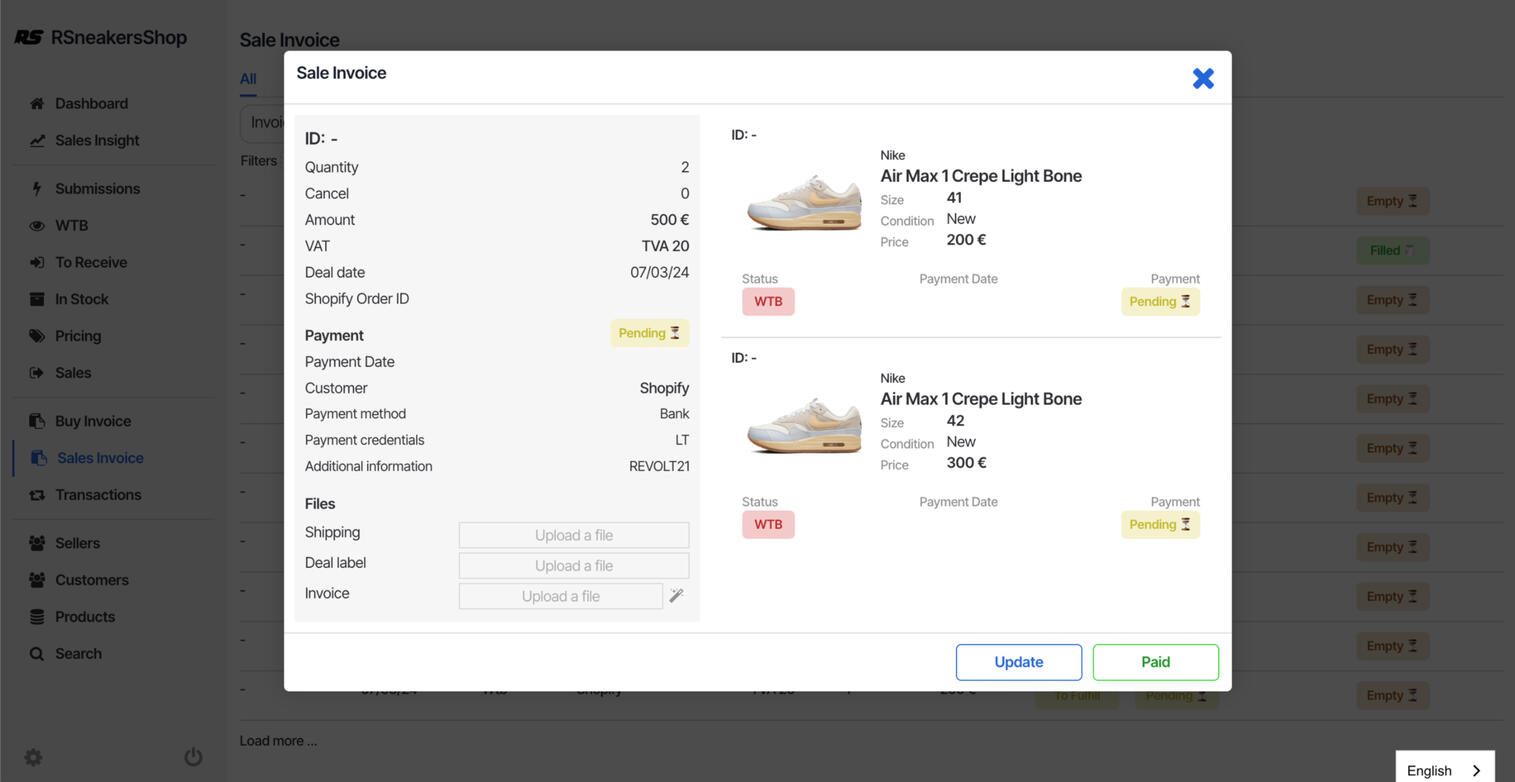Image resolution: width=1515 pixels, height=782 pixels.
Task: Click the Update button
Action: tap(1018, 662)
